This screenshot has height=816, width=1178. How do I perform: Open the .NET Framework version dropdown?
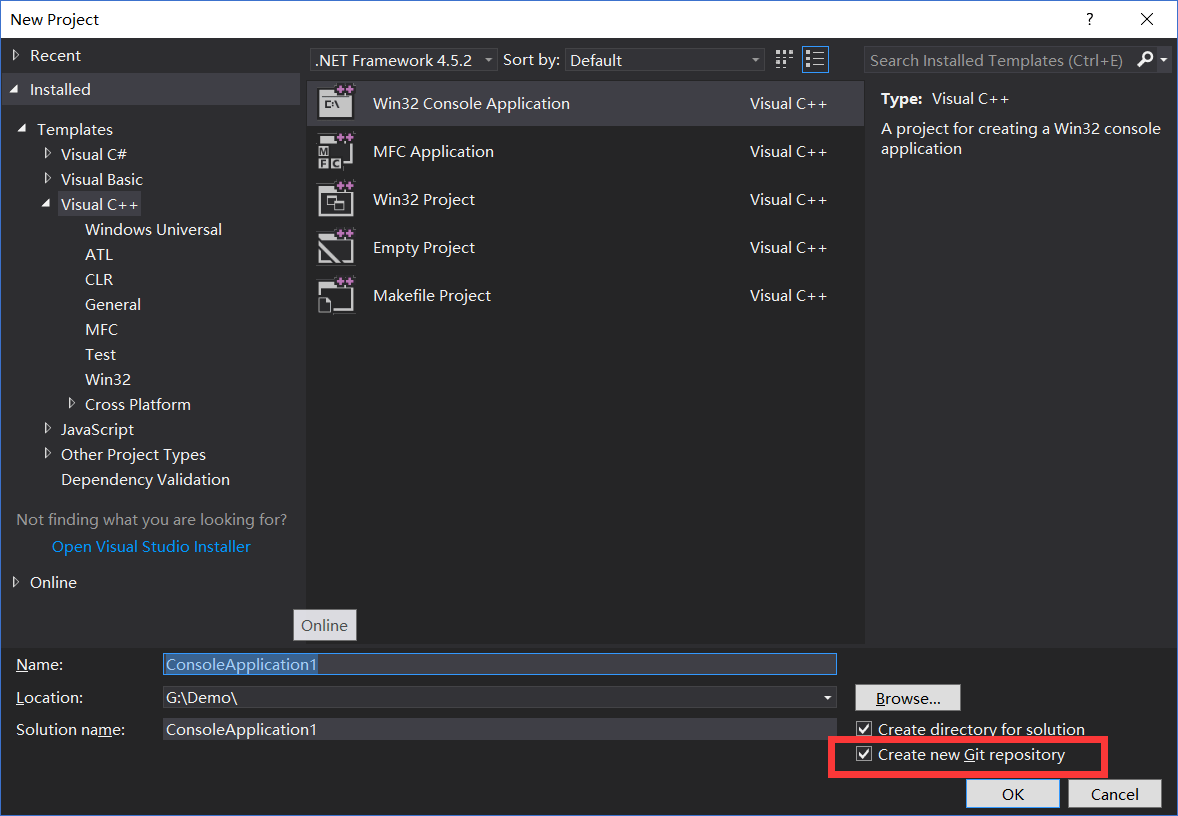(404, 60)
